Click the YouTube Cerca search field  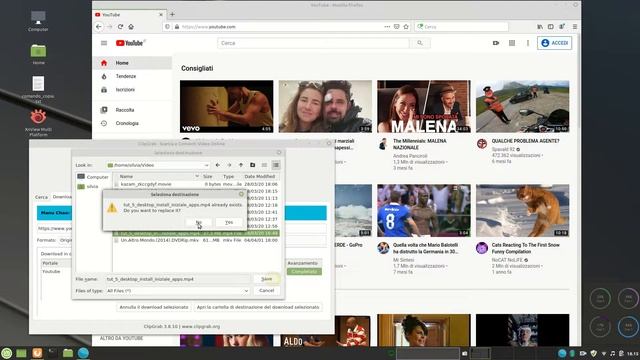pyautogui.click(x=313, y=43)
